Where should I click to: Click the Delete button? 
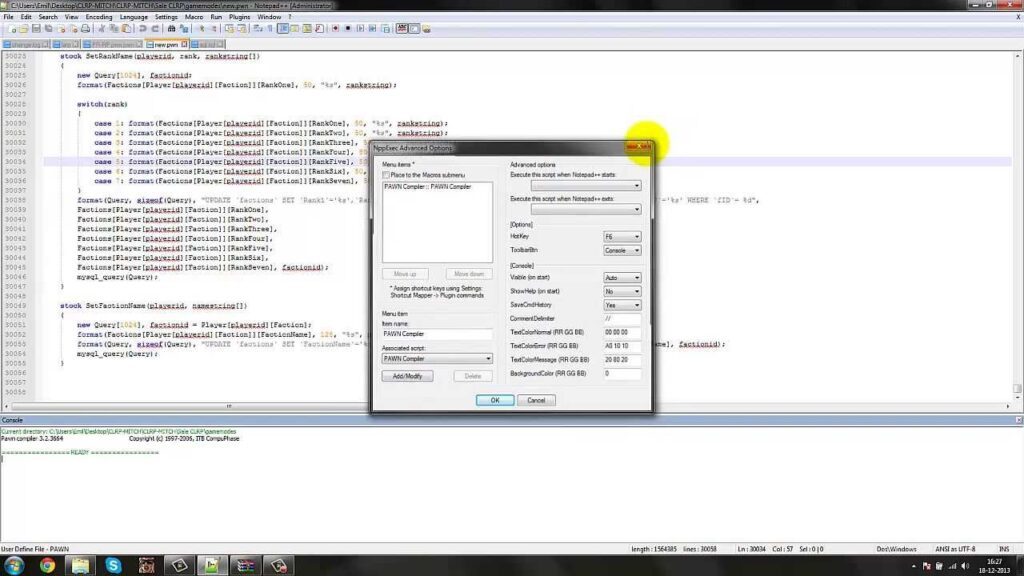coord(472,376)
